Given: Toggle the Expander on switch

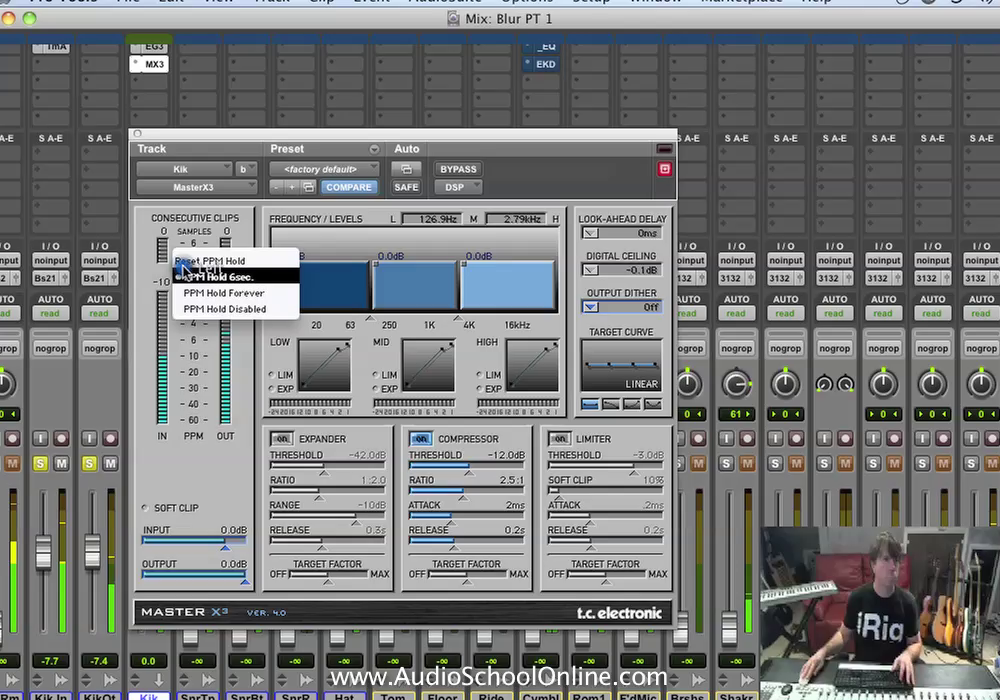Looking at the screenshot, I should tap(281, 439).
